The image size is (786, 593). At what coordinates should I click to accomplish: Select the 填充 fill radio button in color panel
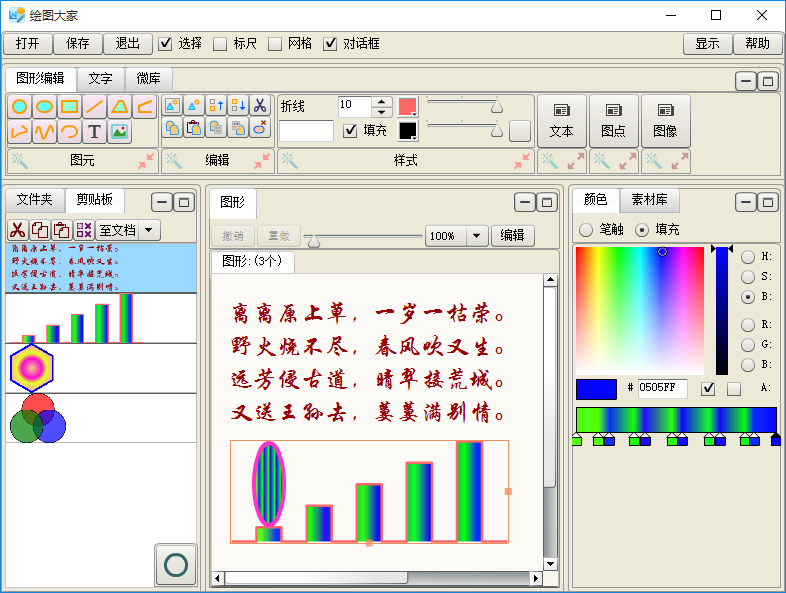coord(642,230)
